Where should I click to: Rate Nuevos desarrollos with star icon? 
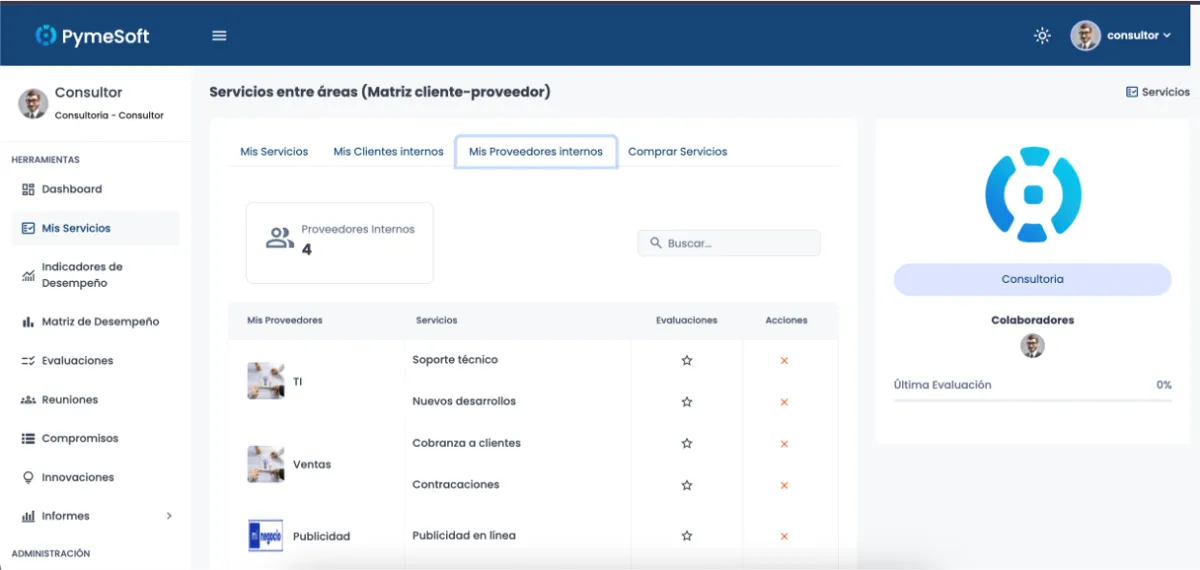(687, 402)
